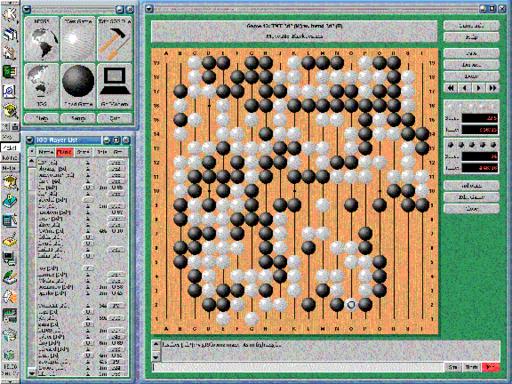
Task: Jump to last move with fast-forward arrows
Action: click(x=493, y=88)
